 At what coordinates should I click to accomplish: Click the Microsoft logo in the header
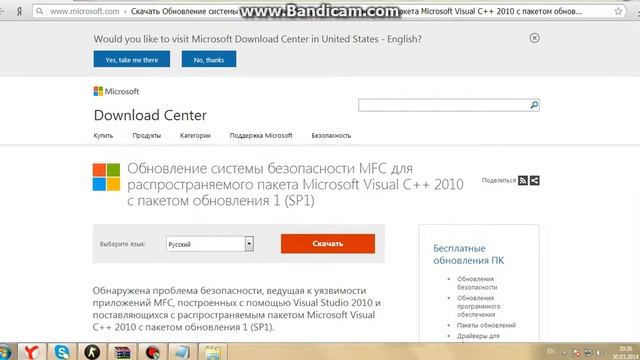116,91
